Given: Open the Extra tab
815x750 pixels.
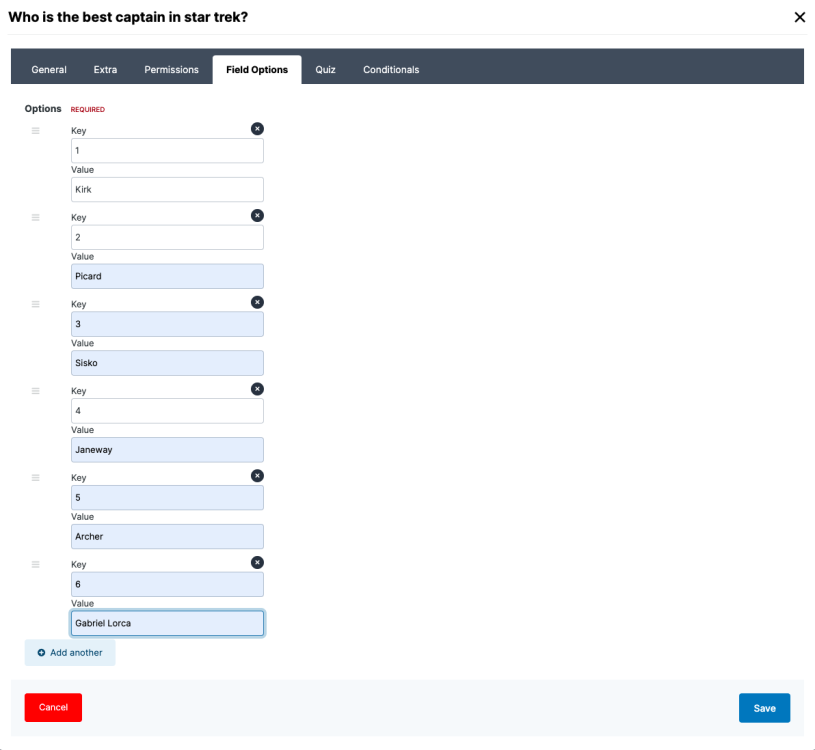Looking at the screenshot, I should (x=105, y=70).
